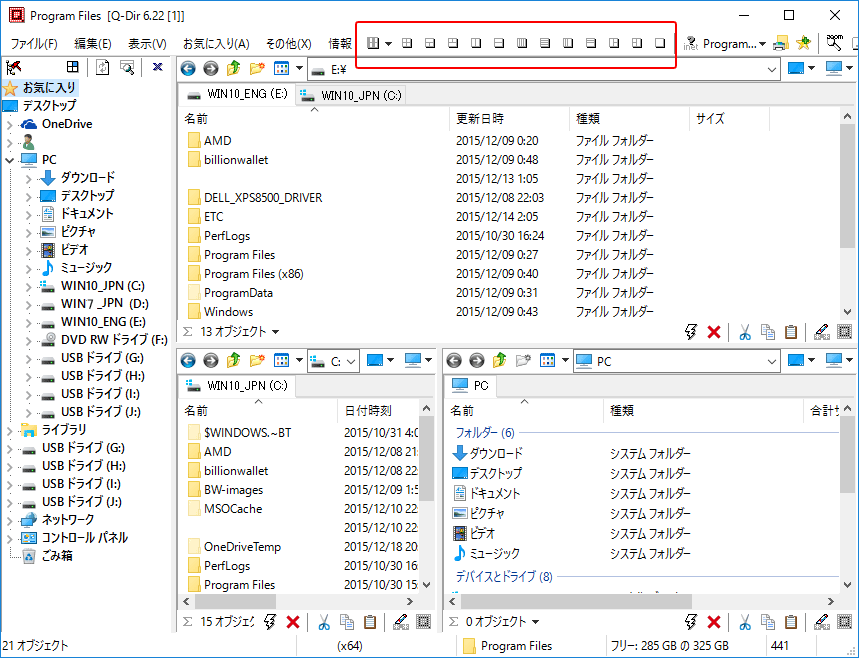Viewport: 859px width, 658px height.
Task: Go up one level in the E:¥ pane
Action: 233,68
